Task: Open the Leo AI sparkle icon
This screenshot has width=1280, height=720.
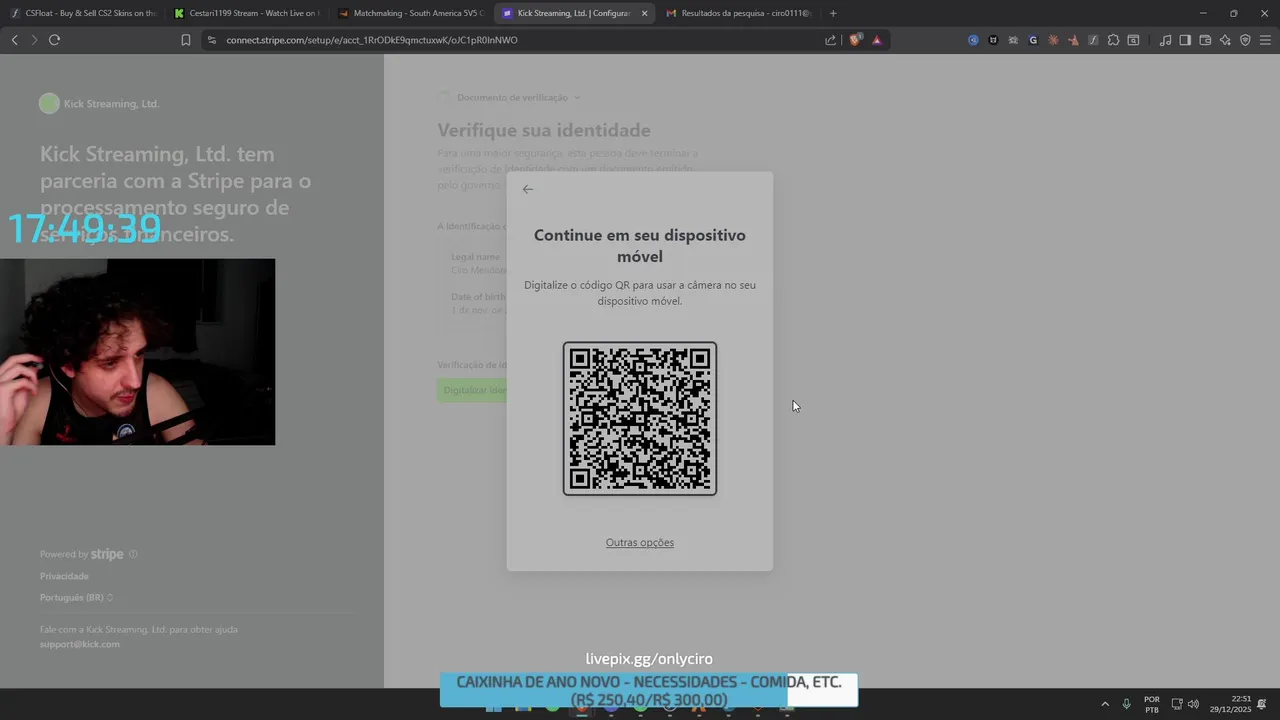Action: [x=1225, y=40]
